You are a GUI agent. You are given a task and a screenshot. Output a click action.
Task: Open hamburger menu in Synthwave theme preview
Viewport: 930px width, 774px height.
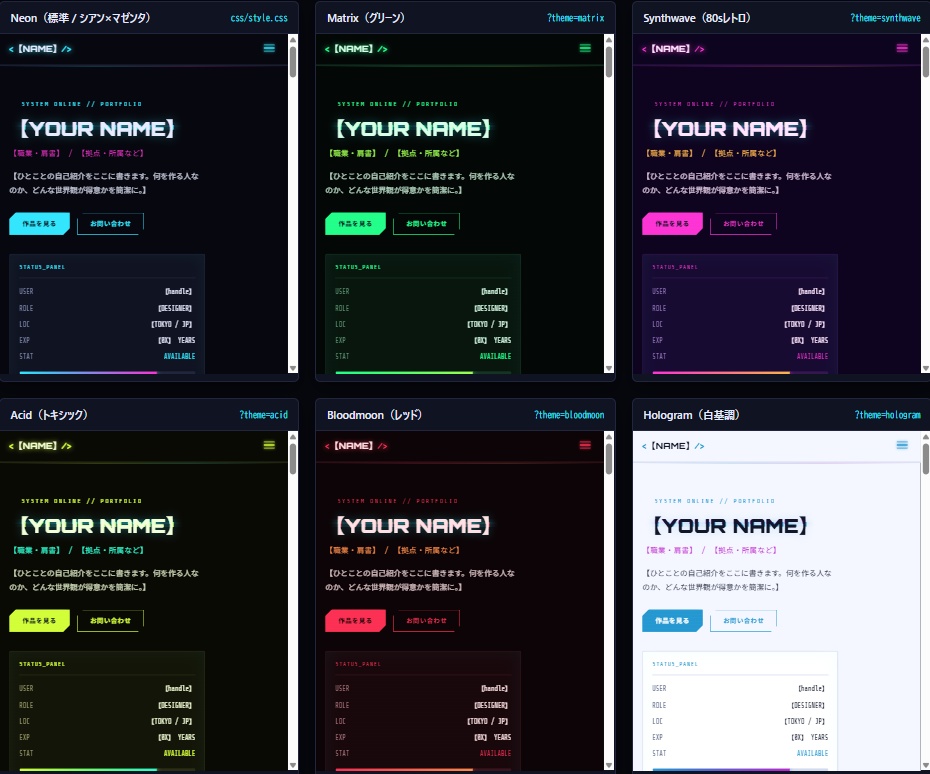pyautogui.click(x=902, y=48)
